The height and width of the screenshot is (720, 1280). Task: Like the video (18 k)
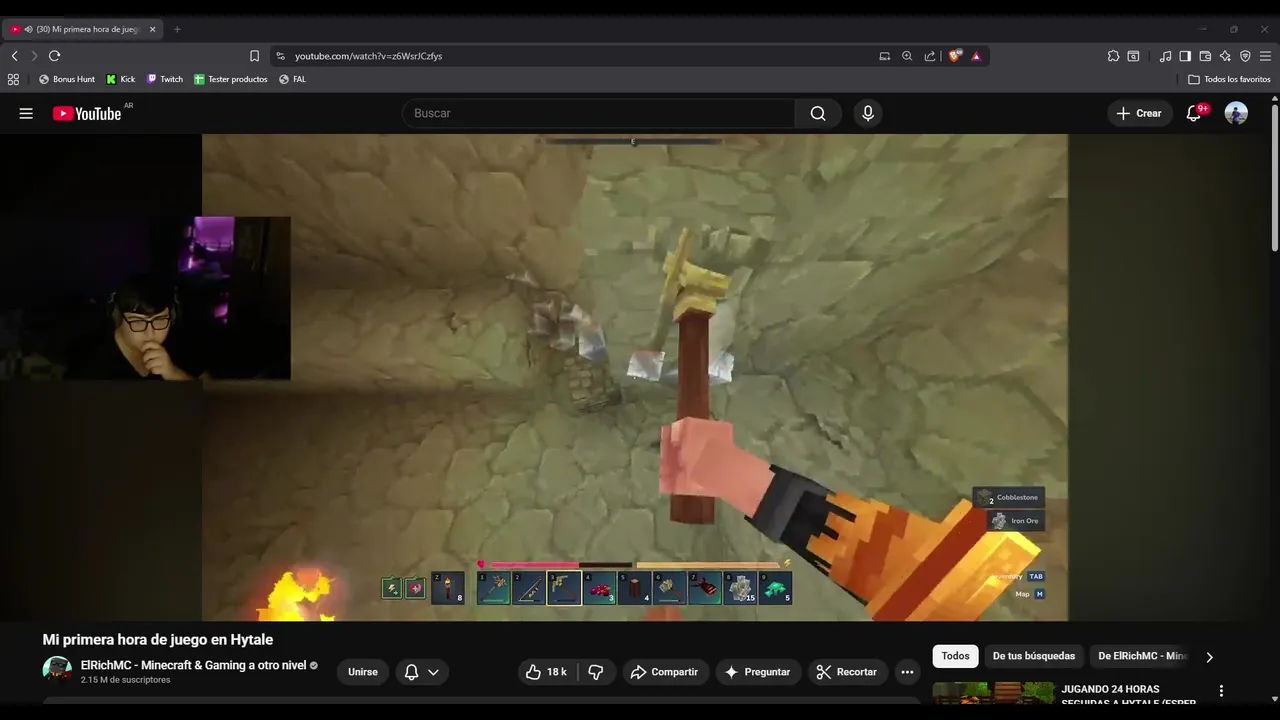[546, 672]
